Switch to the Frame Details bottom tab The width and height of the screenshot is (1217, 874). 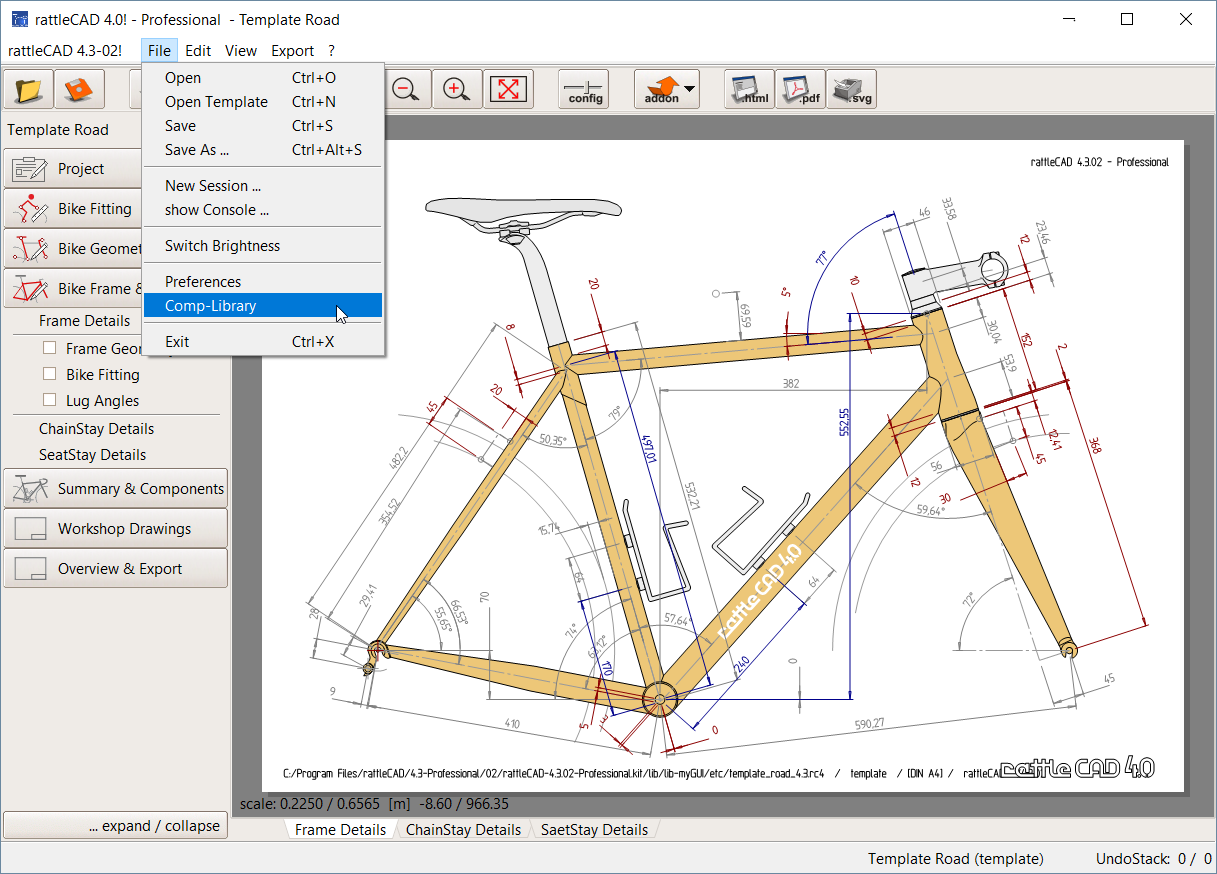pyautogui.click(x=340, y=829)
